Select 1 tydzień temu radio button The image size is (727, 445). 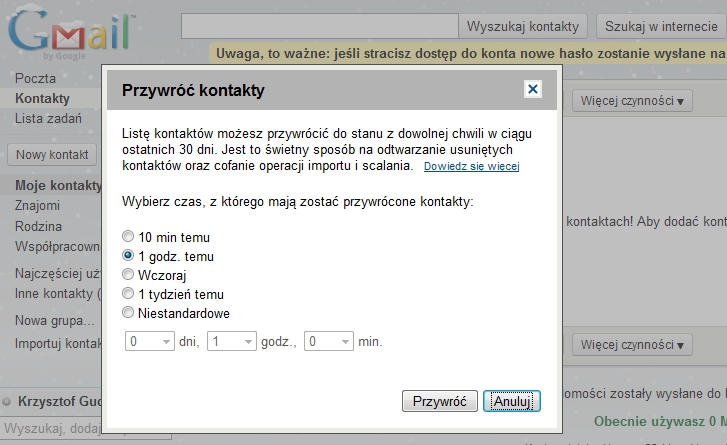[x=127, y=294]
